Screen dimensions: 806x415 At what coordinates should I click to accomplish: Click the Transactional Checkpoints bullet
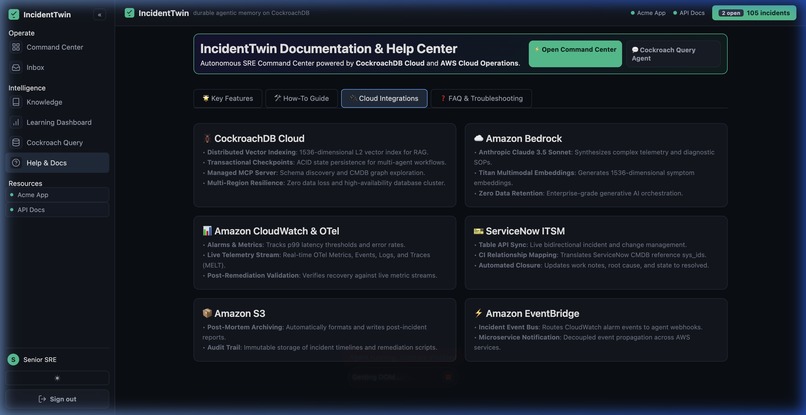coord(324,163)
